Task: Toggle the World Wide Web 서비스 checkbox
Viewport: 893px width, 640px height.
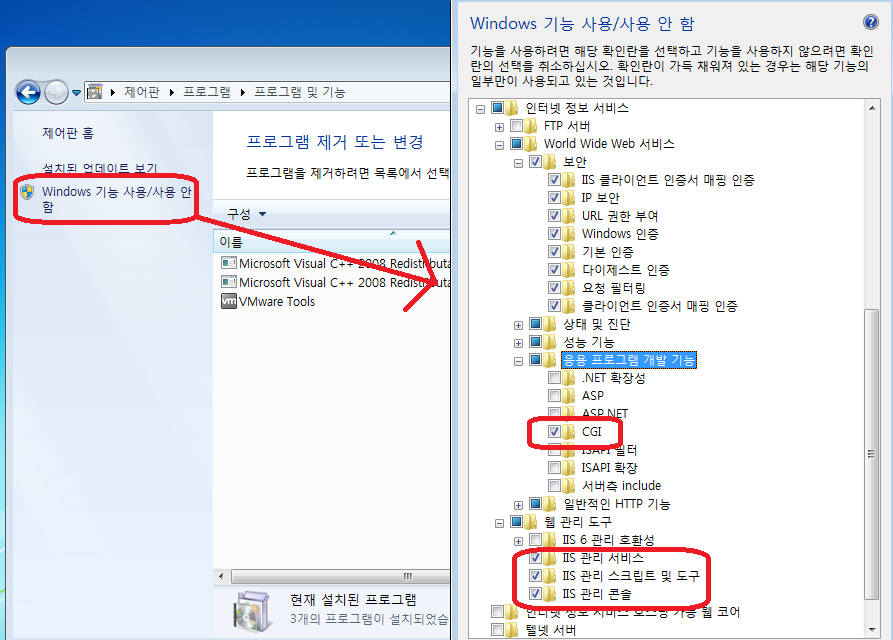Action: tap(516, 143)
